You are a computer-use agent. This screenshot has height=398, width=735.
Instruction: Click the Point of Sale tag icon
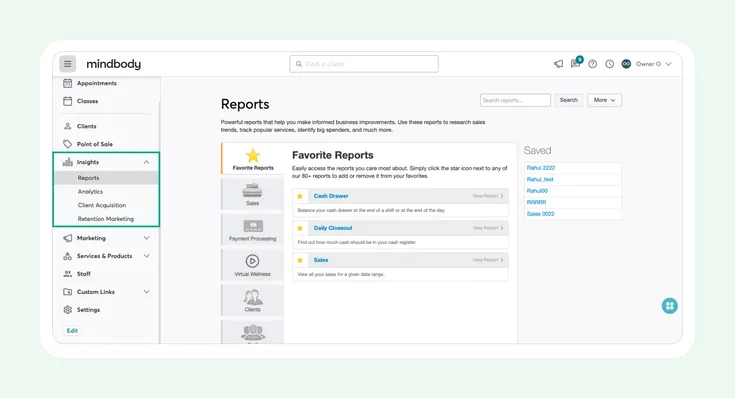tap(68, 144)
